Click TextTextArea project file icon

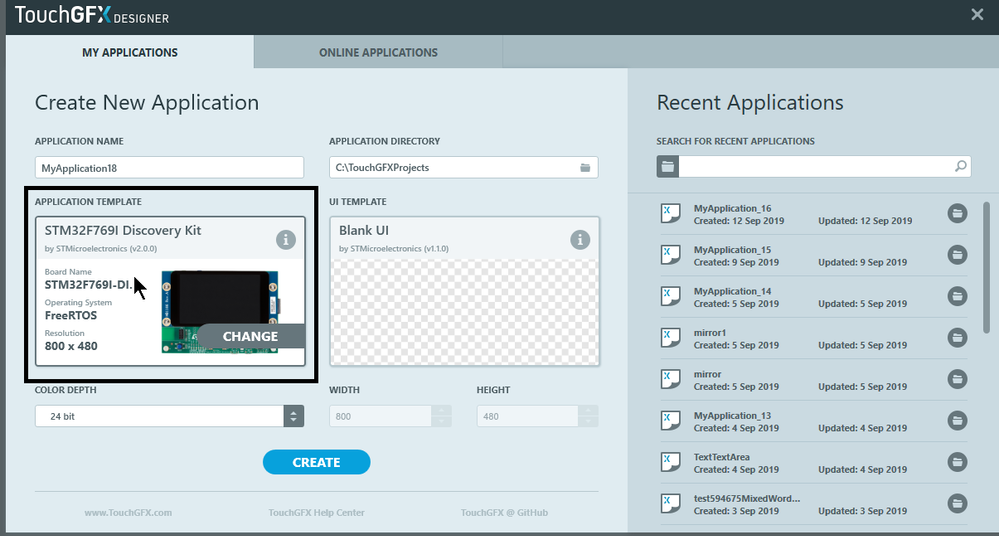pos(670,462)
